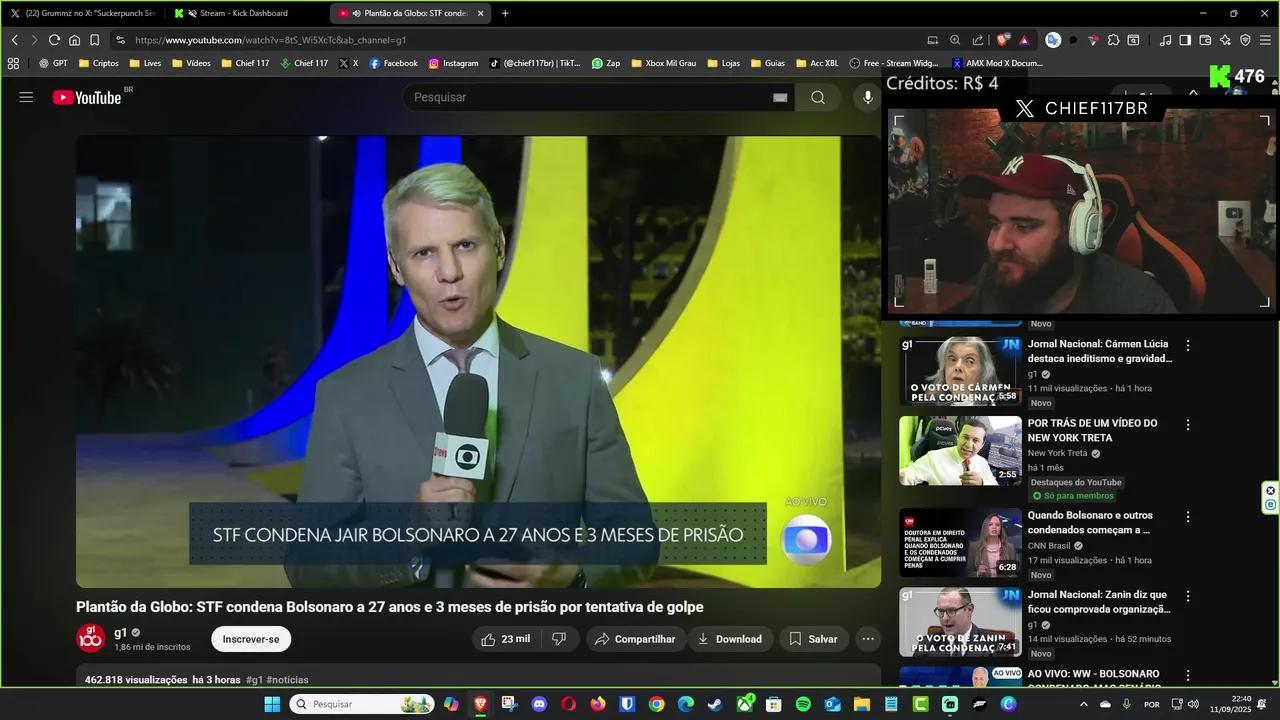This screenshot has width=1280, height=720.
Task: Open the YouTube hamburger guide menu
Action: pos(26,97)
